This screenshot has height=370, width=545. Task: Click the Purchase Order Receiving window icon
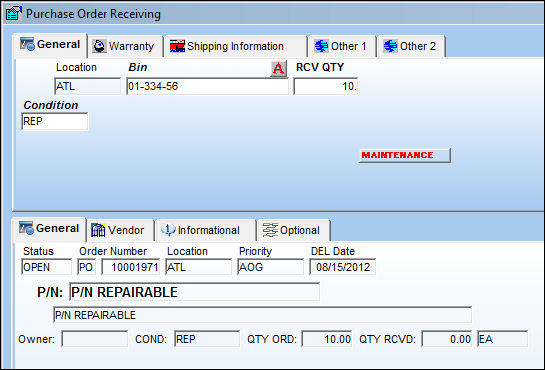[14, 13]
